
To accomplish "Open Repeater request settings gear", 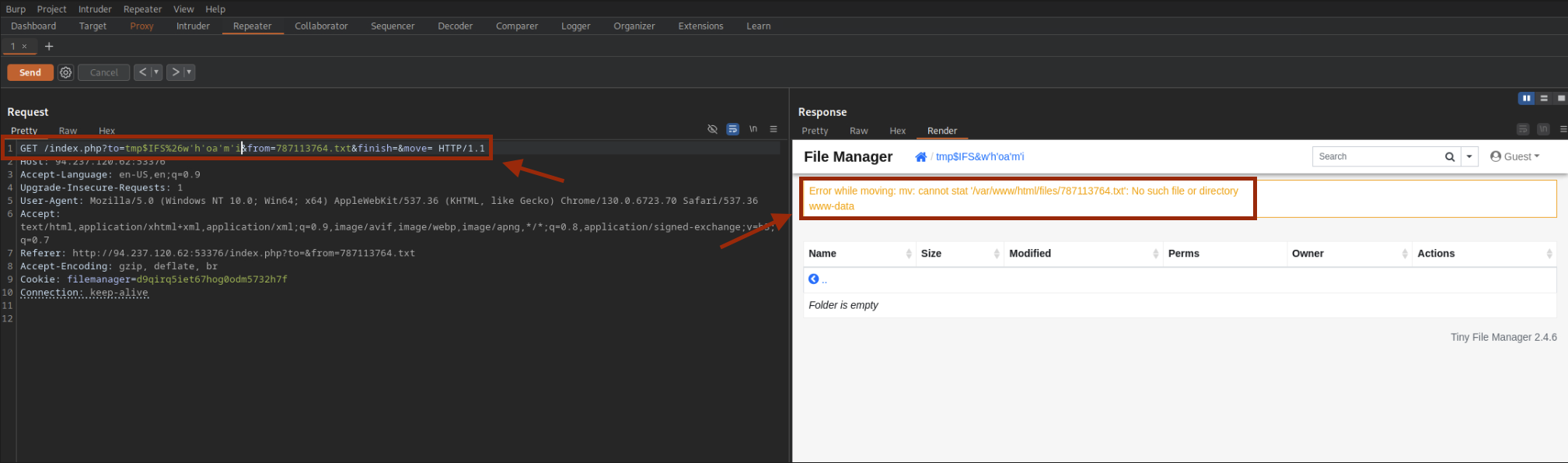I will (66, 72).
